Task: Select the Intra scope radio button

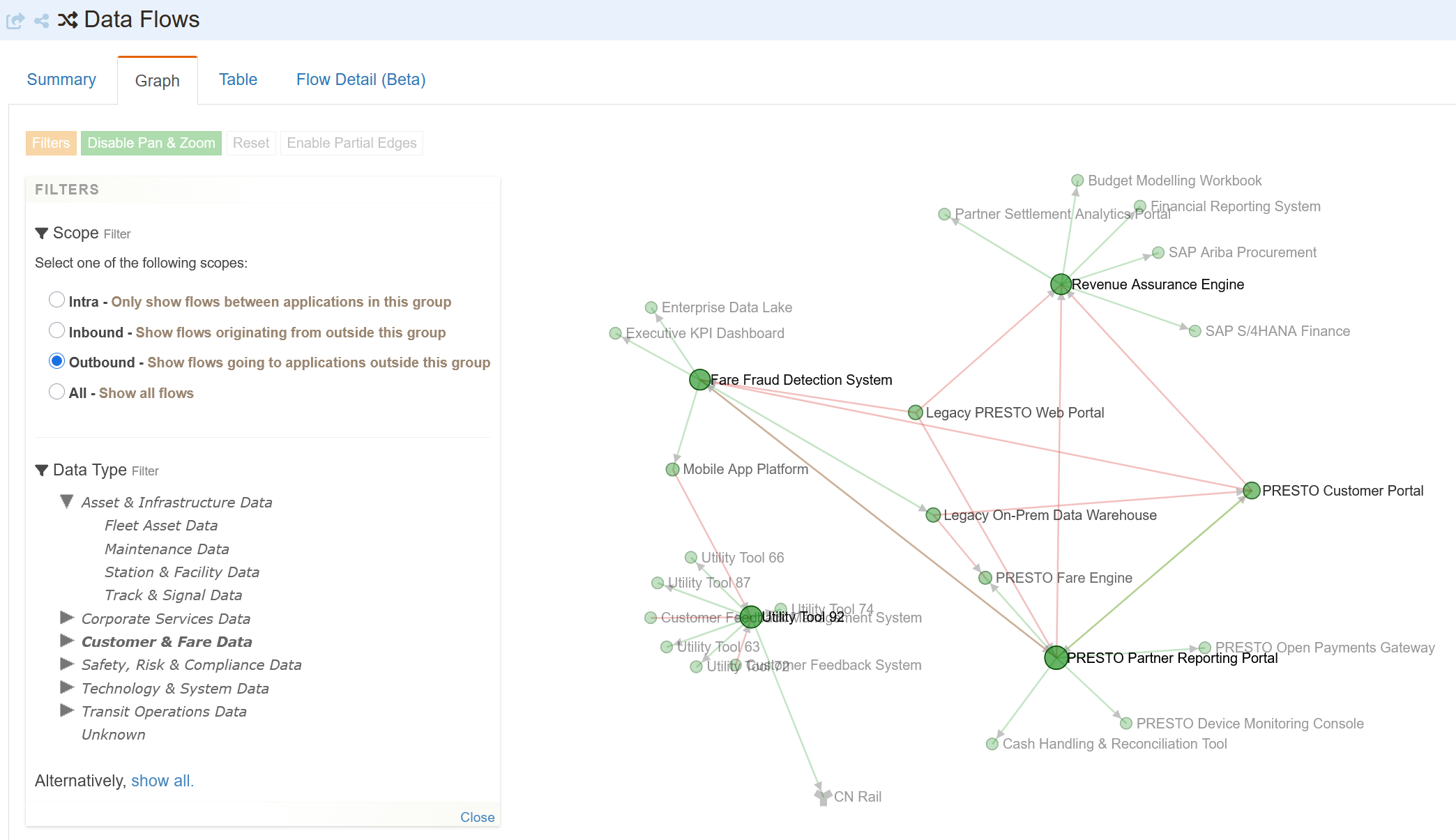Action: [56, 300]
